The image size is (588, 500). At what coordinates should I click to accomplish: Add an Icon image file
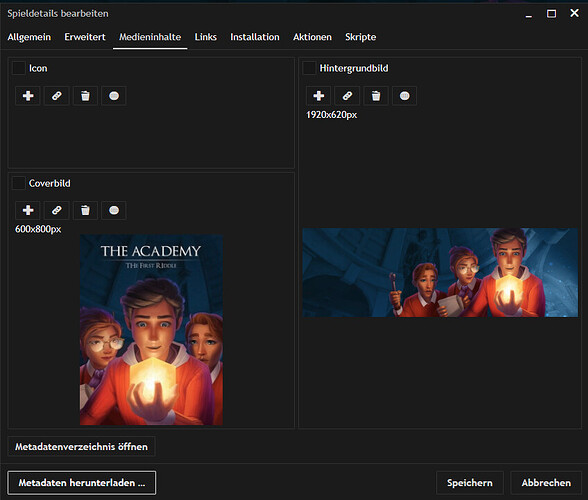[28, 96]
